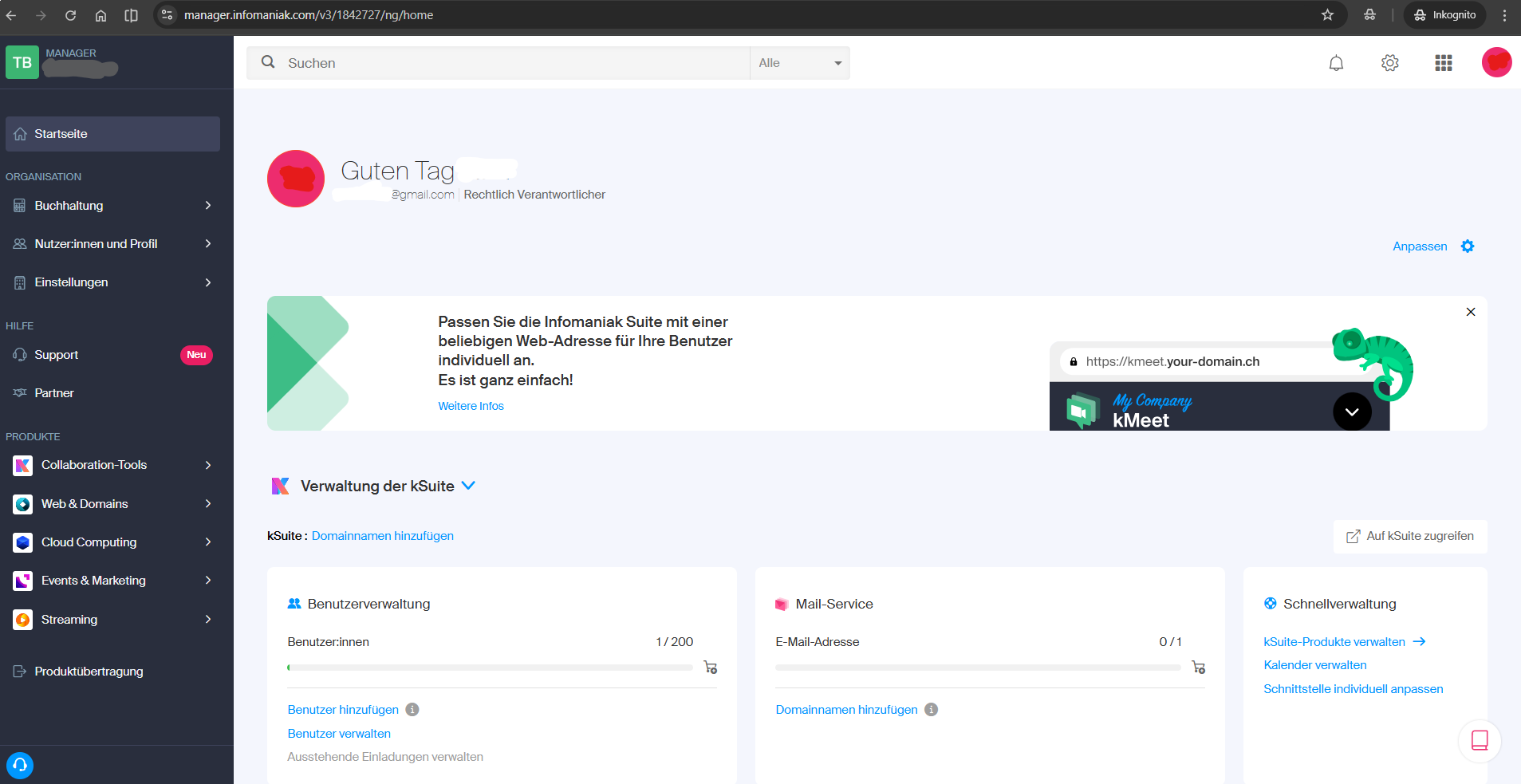Screen dimensions: 1521x784
Task: Click the profile avatar top right
Action: [1496, 62]
